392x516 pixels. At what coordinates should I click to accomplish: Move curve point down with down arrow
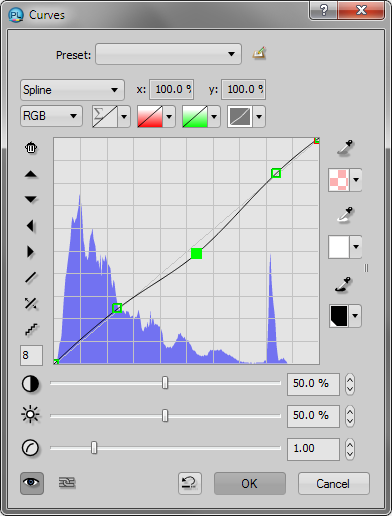click(31, 199)
